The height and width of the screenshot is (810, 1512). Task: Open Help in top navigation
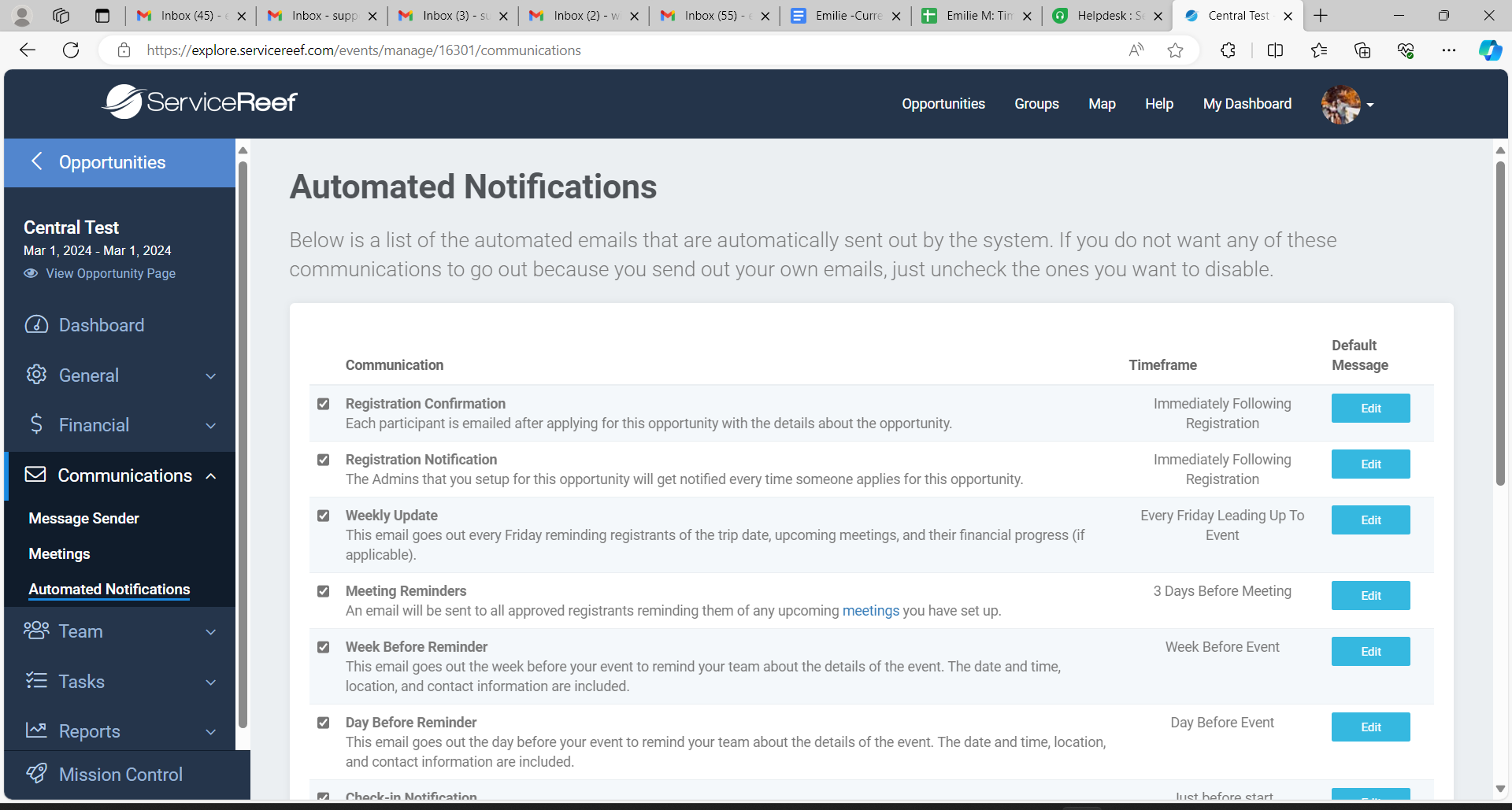coord(1159,104)
